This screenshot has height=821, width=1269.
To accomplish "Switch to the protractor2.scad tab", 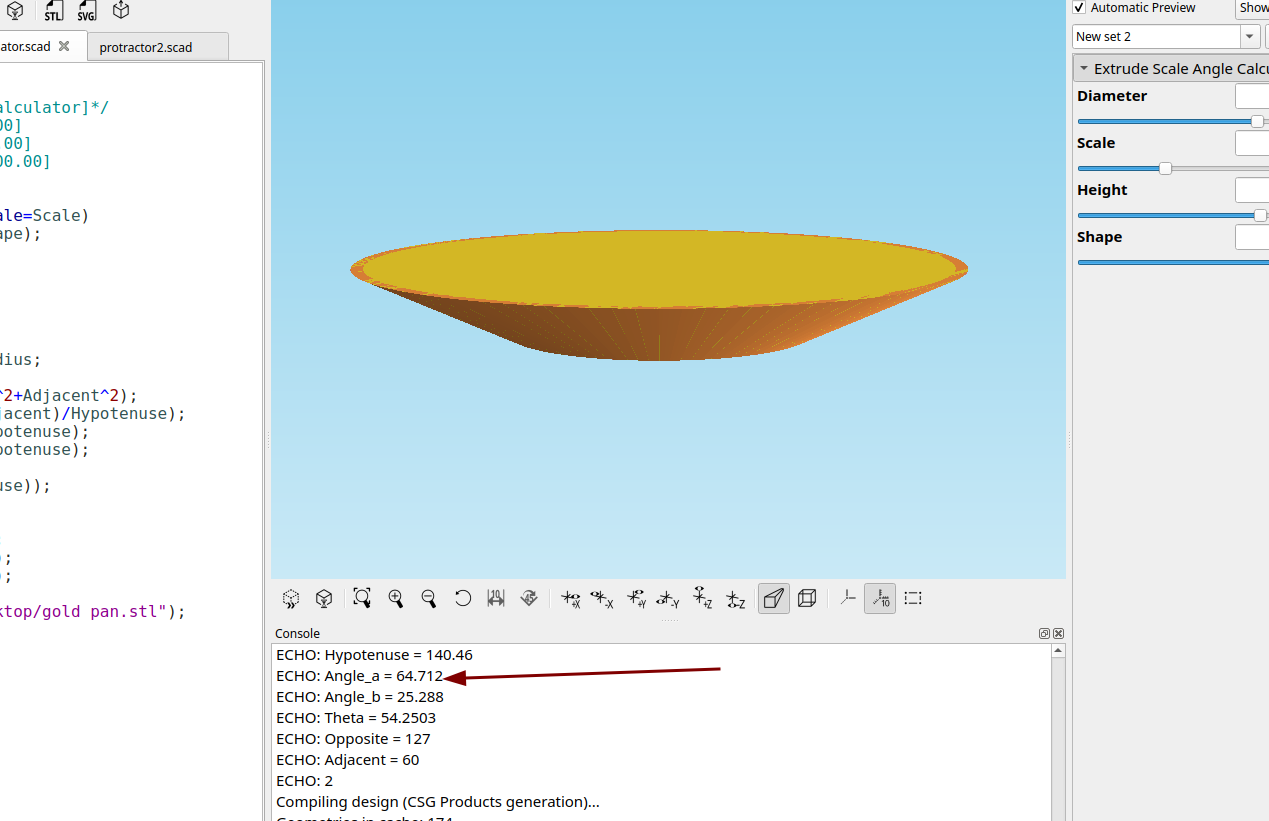I will coord(146,47).
